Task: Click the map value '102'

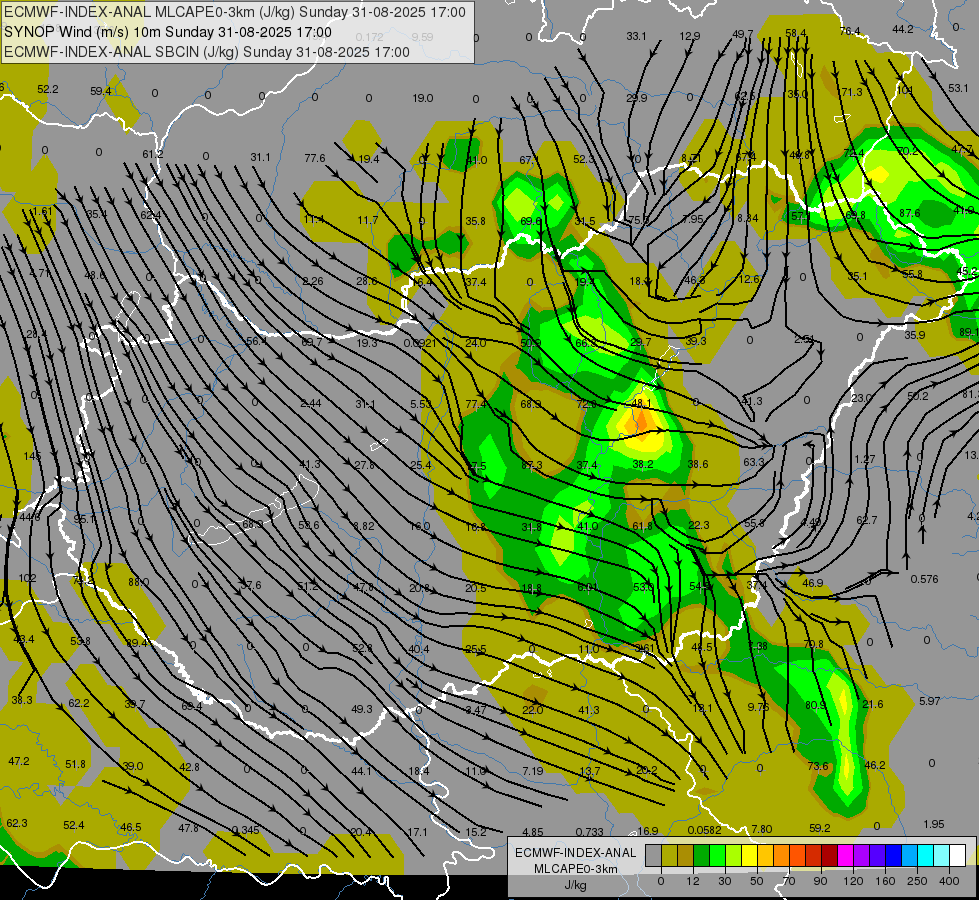Action: point(27,578)
